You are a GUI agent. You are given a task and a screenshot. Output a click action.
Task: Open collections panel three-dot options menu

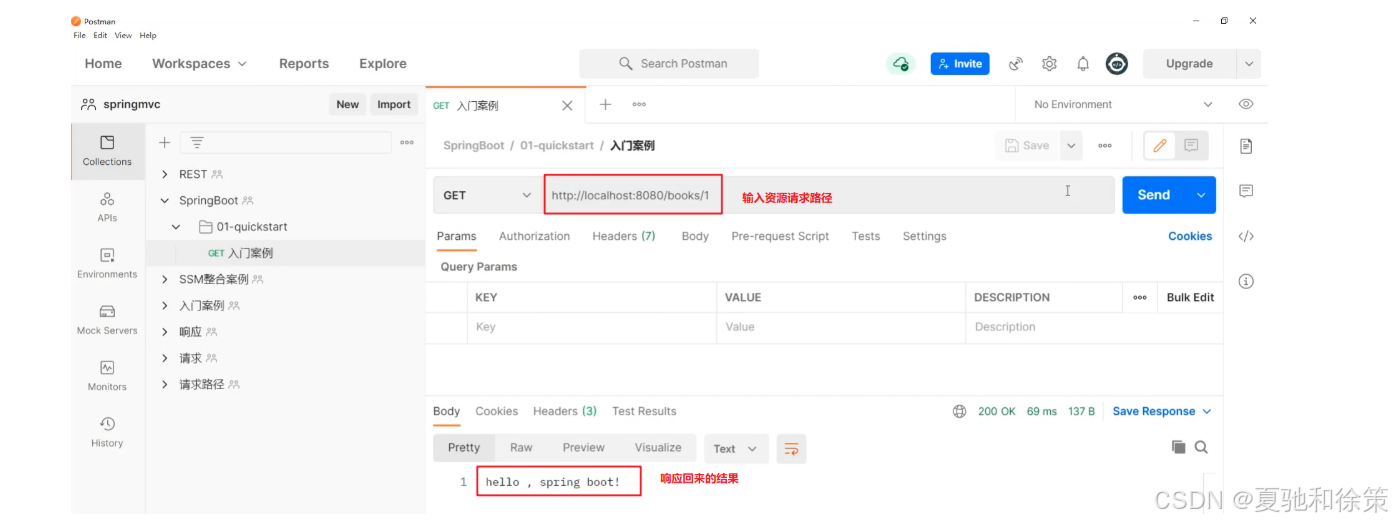point(407,143)
